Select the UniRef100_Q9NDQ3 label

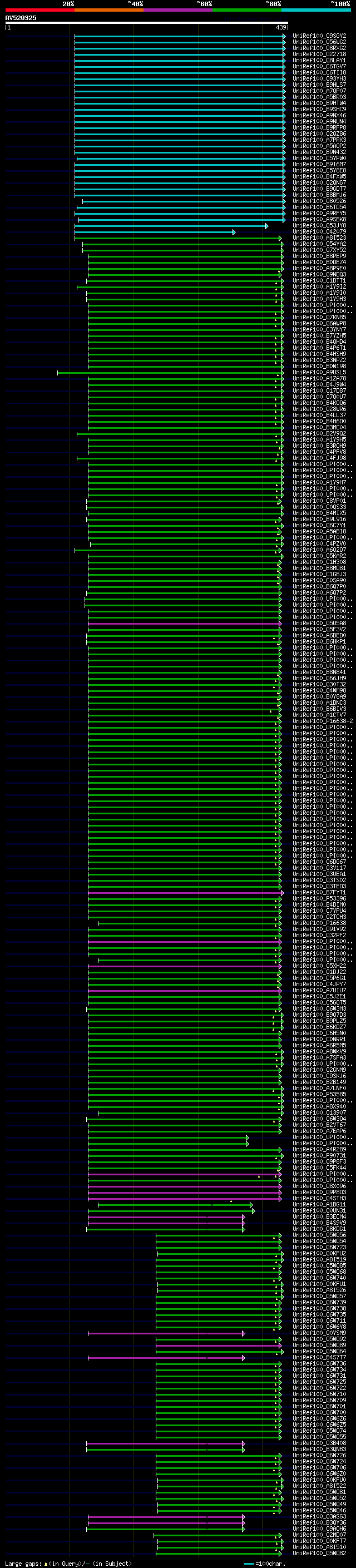pos(319,275)
